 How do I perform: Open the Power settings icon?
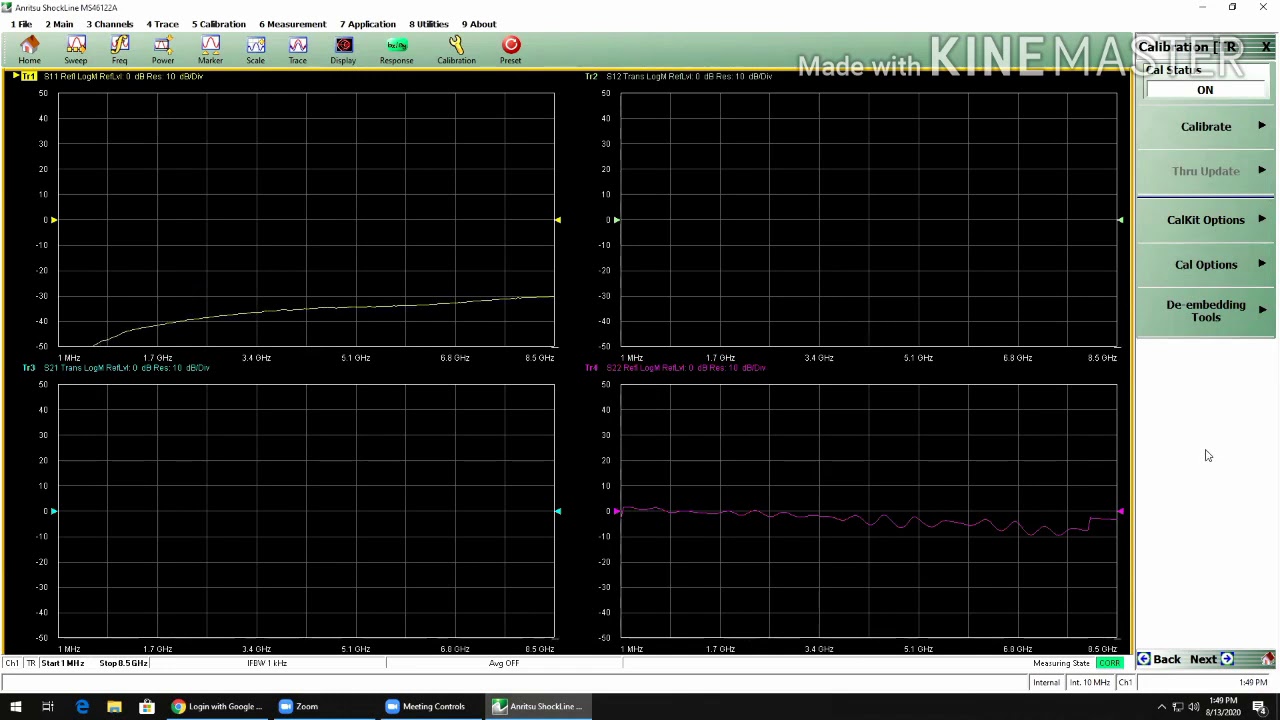(x=163, y=50)
